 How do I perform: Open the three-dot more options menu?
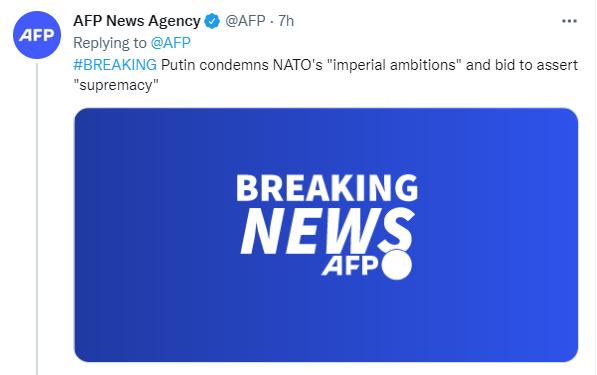coord(569,21)
